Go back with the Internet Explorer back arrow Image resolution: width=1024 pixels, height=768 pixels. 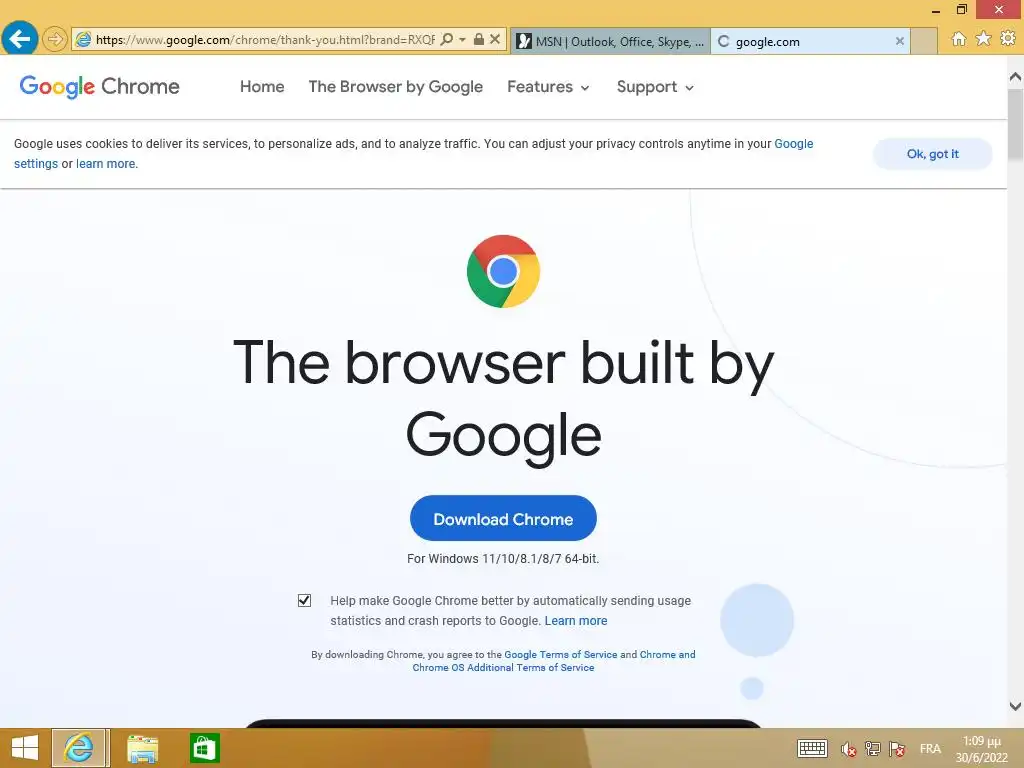[x=20, y=39]
